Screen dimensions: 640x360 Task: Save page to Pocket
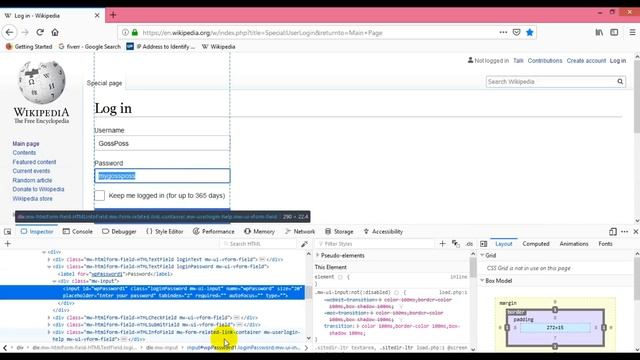[x=516, y=32]
